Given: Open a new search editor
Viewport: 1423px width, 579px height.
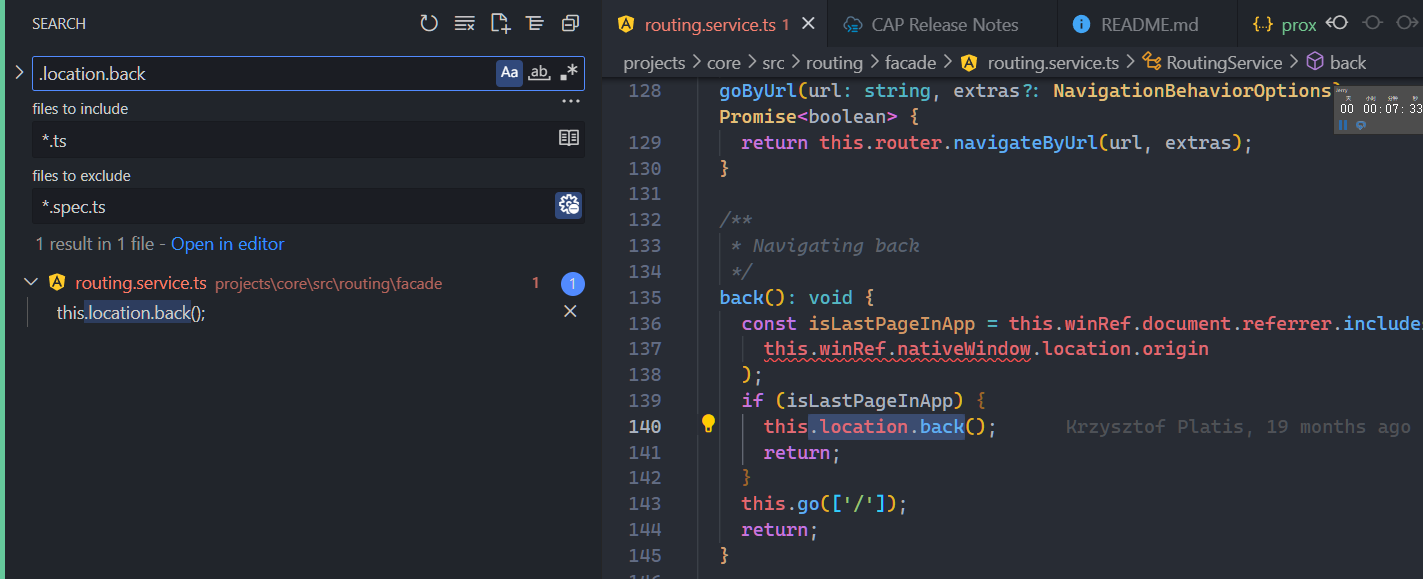Looking at the screenshot, I should pos(499,23).
